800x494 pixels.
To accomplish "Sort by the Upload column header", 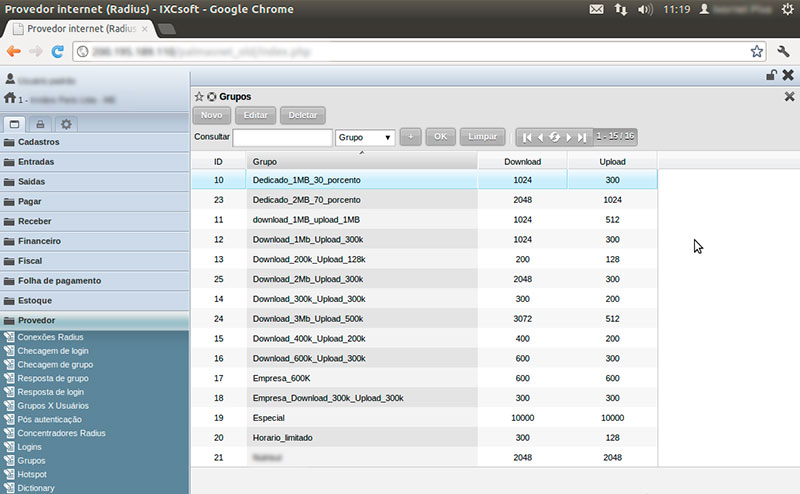I will (x=612, y=161).
